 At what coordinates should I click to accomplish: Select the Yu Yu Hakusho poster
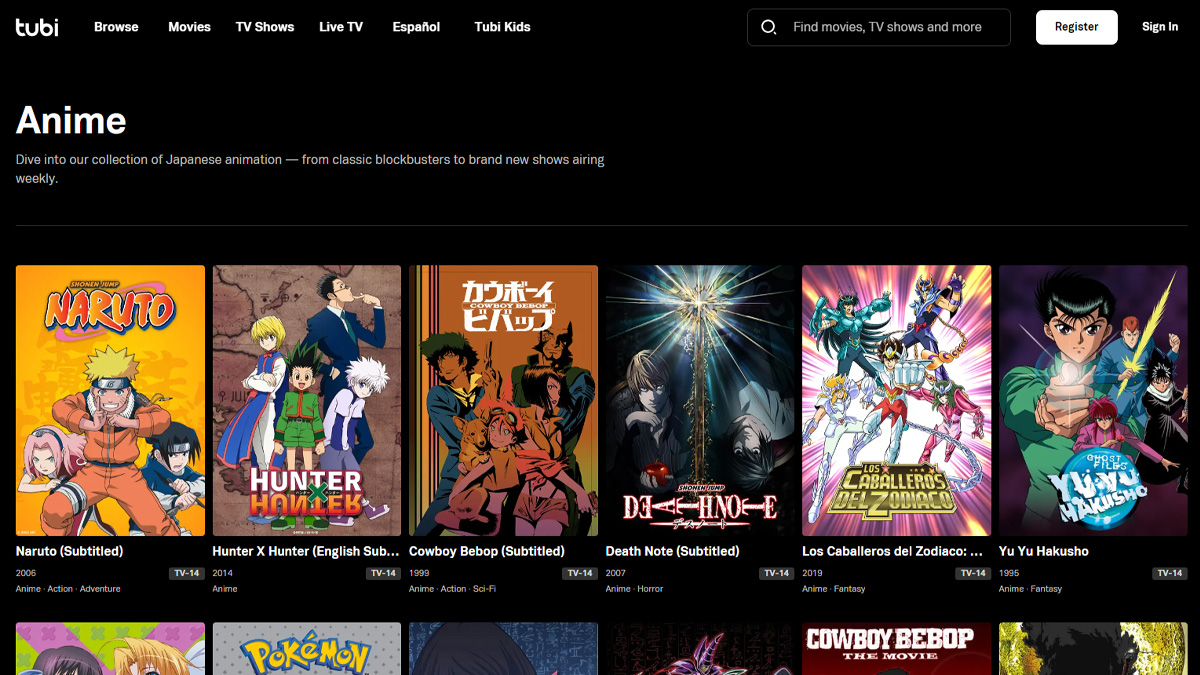pos(1092,400)
